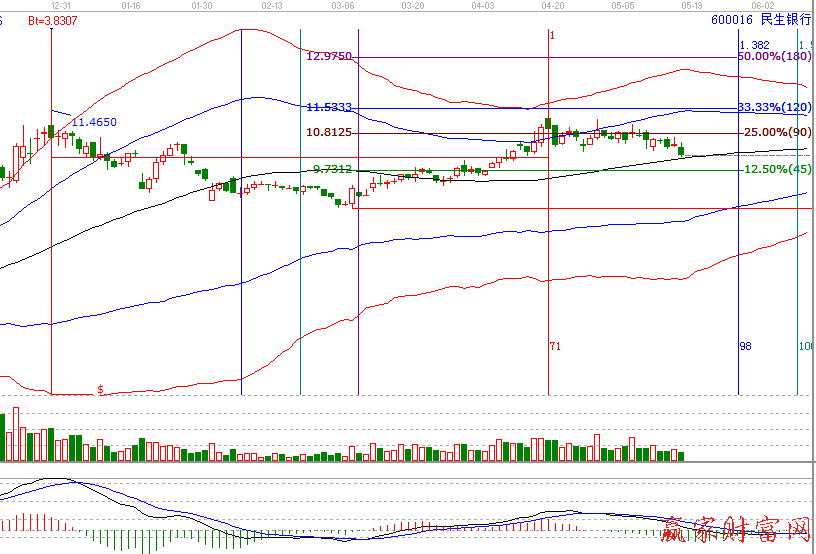
Task: Click the blue cycle marker labeled 98
Action: [x=745, y=345]
